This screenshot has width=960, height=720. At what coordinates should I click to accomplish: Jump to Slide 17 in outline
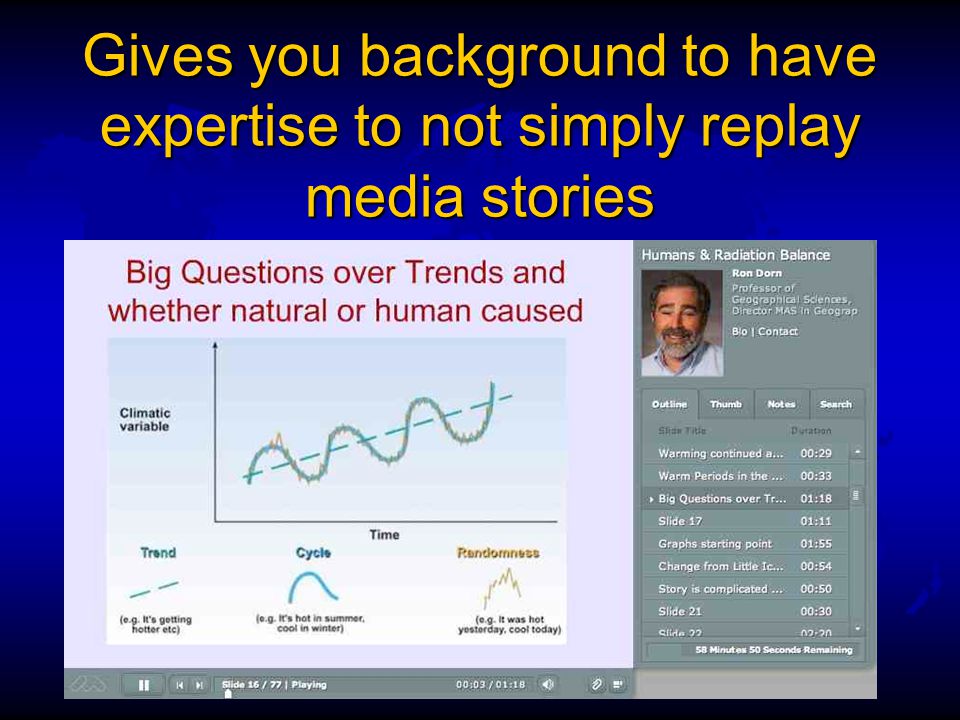(745, 521)
